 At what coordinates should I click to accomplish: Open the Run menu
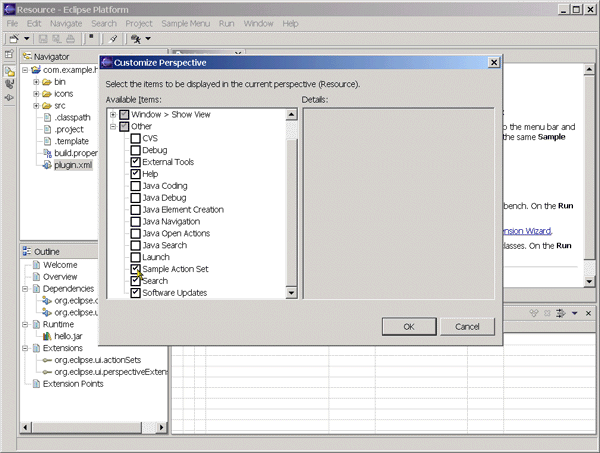click(227, 24)
